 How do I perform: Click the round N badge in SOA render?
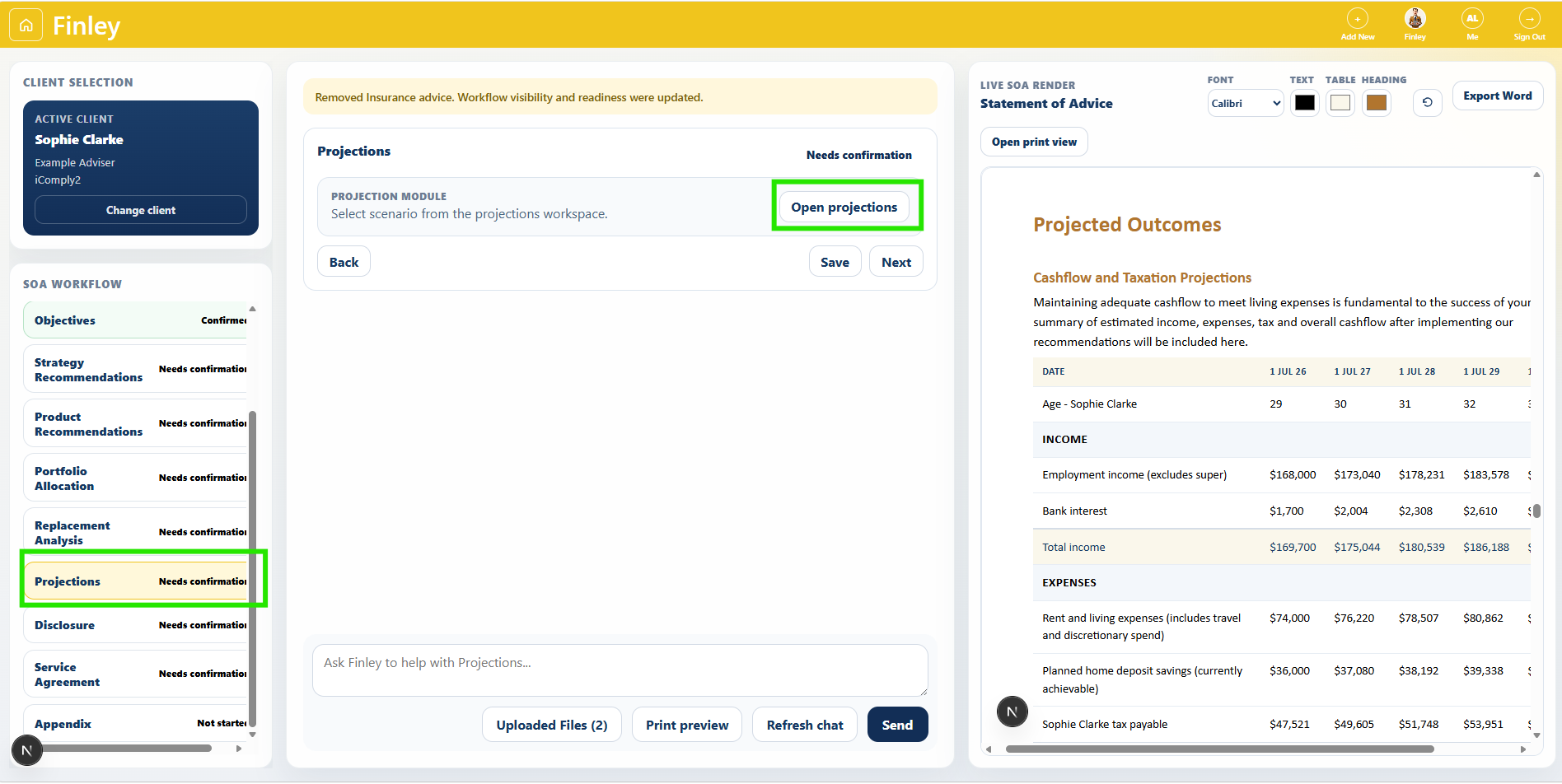(1012, 712)
